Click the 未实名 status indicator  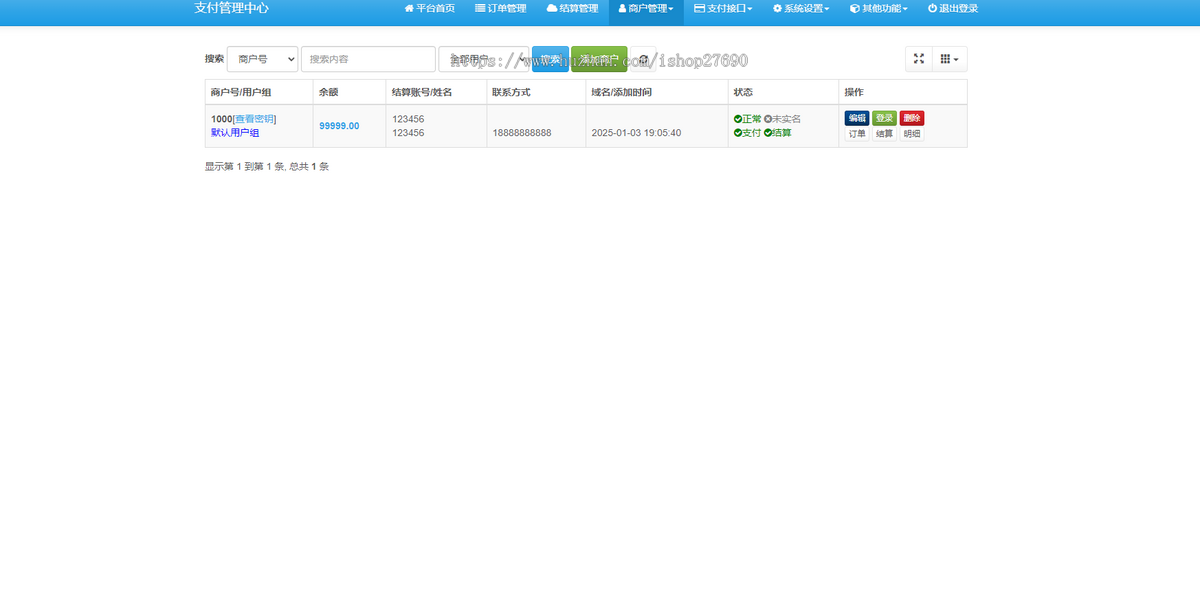pyautogui.click(x=782, y=119)
